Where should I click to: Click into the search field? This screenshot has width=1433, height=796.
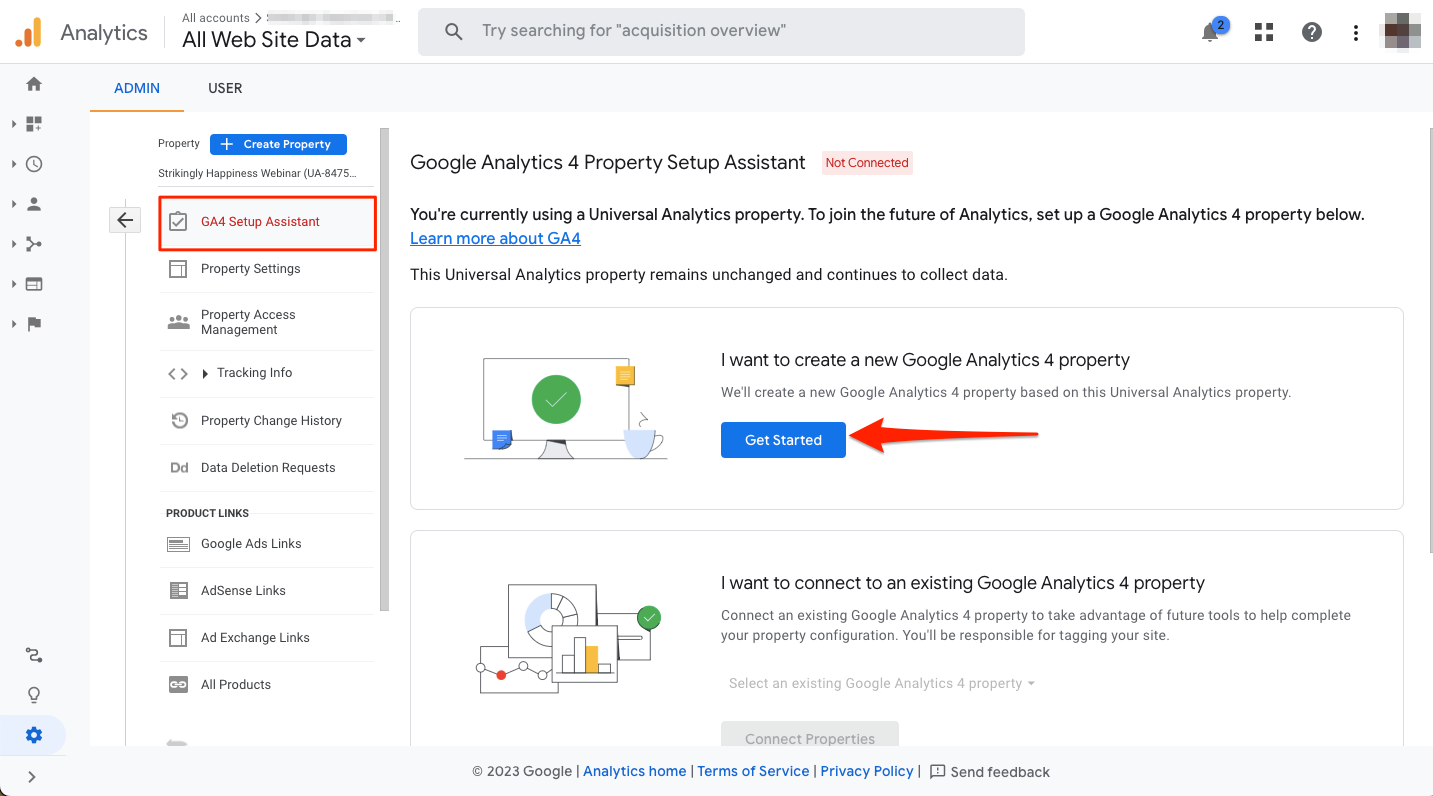[721, 32]
